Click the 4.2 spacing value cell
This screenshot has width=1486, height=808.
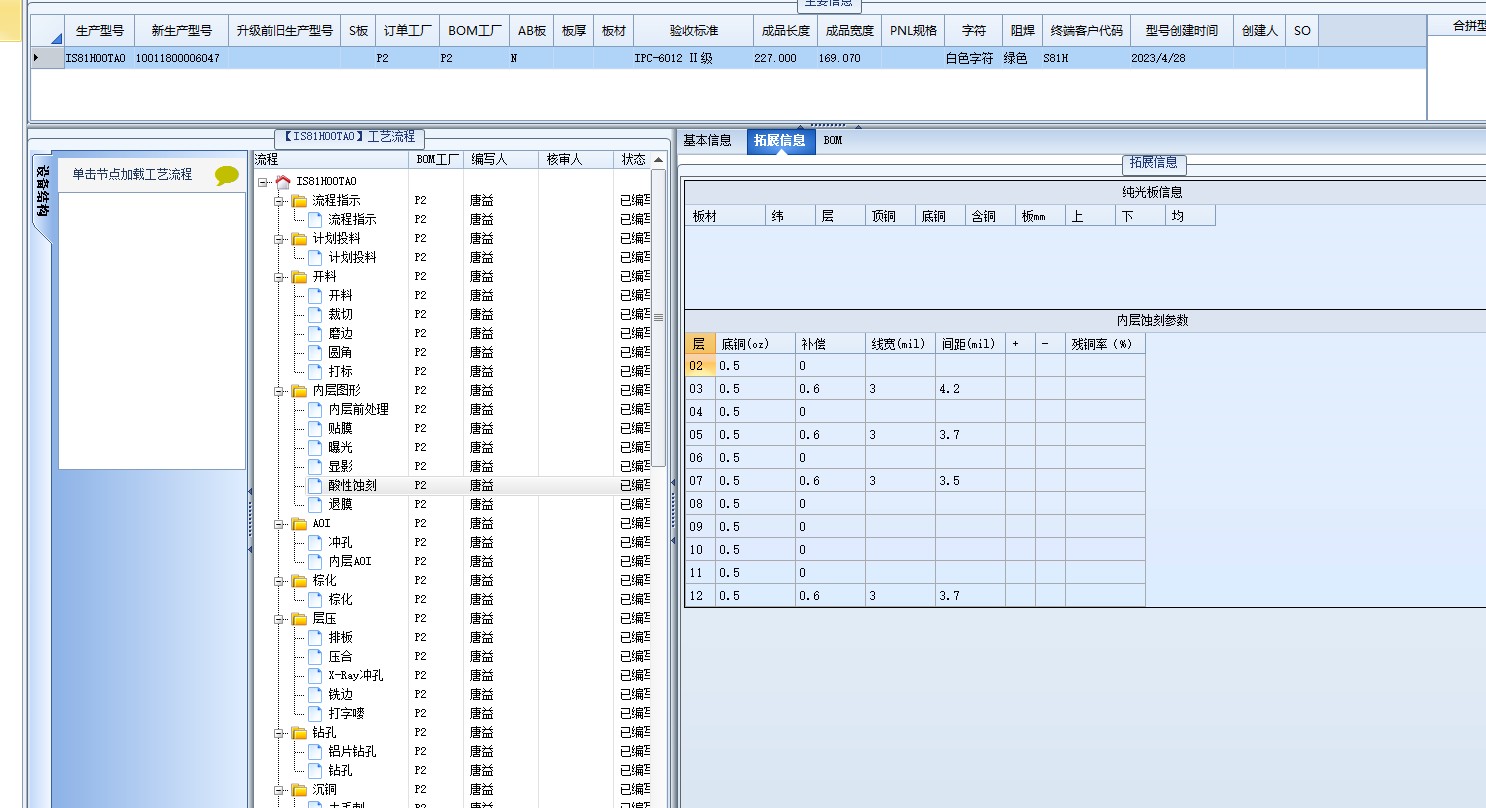[970, 389]
